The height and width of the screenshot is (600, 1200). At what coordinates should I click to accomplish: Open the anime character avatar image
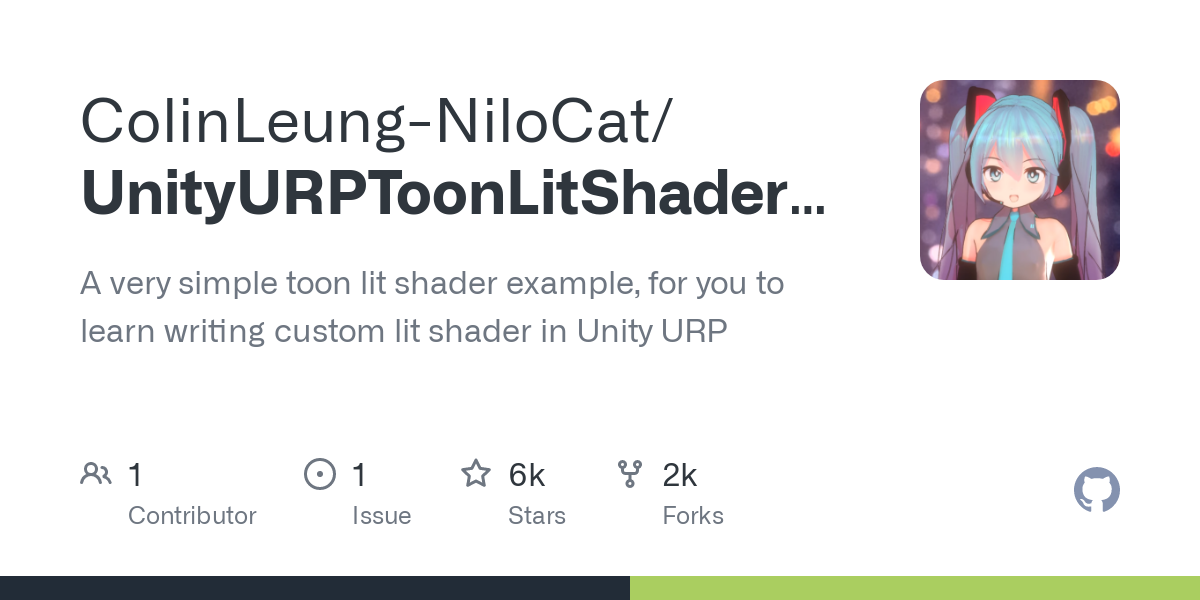click(x=1019, y=180)
